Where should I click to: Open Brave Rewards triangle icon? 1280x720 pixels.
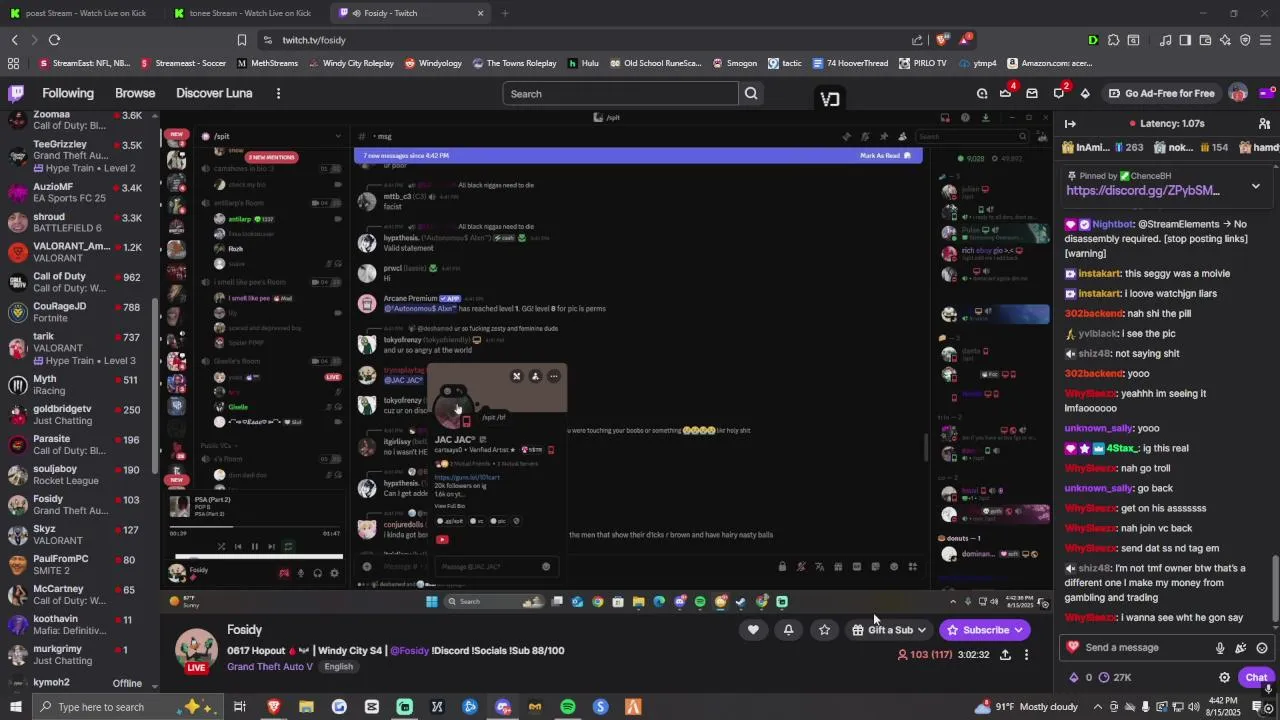tap(965, 40)
